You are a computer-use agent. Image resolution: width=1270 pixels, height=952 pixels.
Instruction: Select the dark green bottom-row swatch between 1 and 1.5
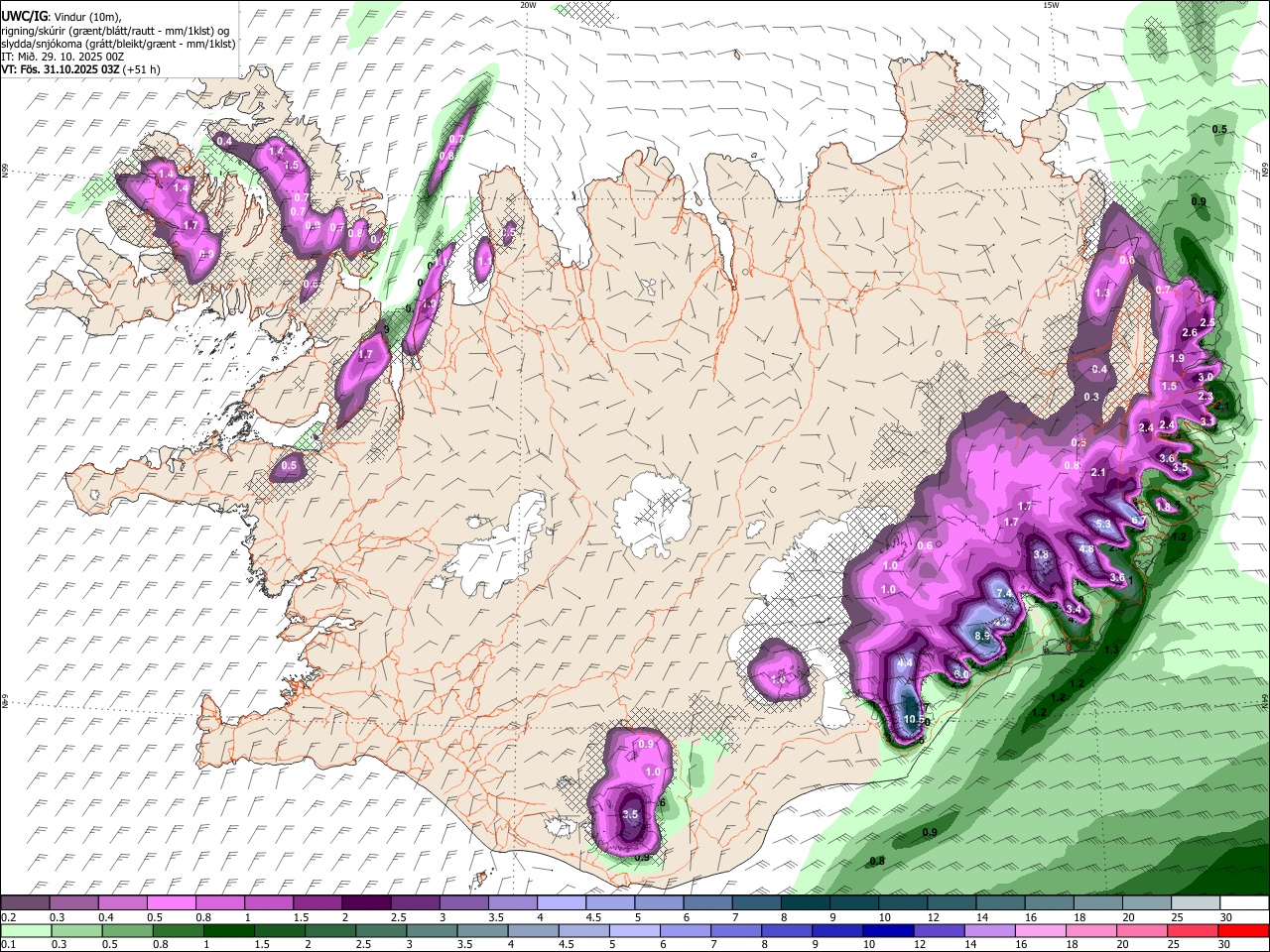pos(229,931)
